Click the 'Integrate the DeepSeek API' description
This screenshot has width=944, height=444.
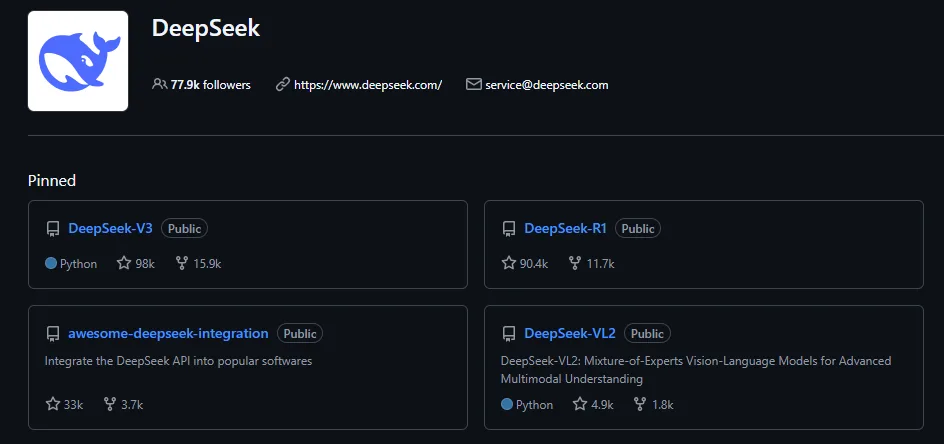pyautogui.click(x=178, y=361)
